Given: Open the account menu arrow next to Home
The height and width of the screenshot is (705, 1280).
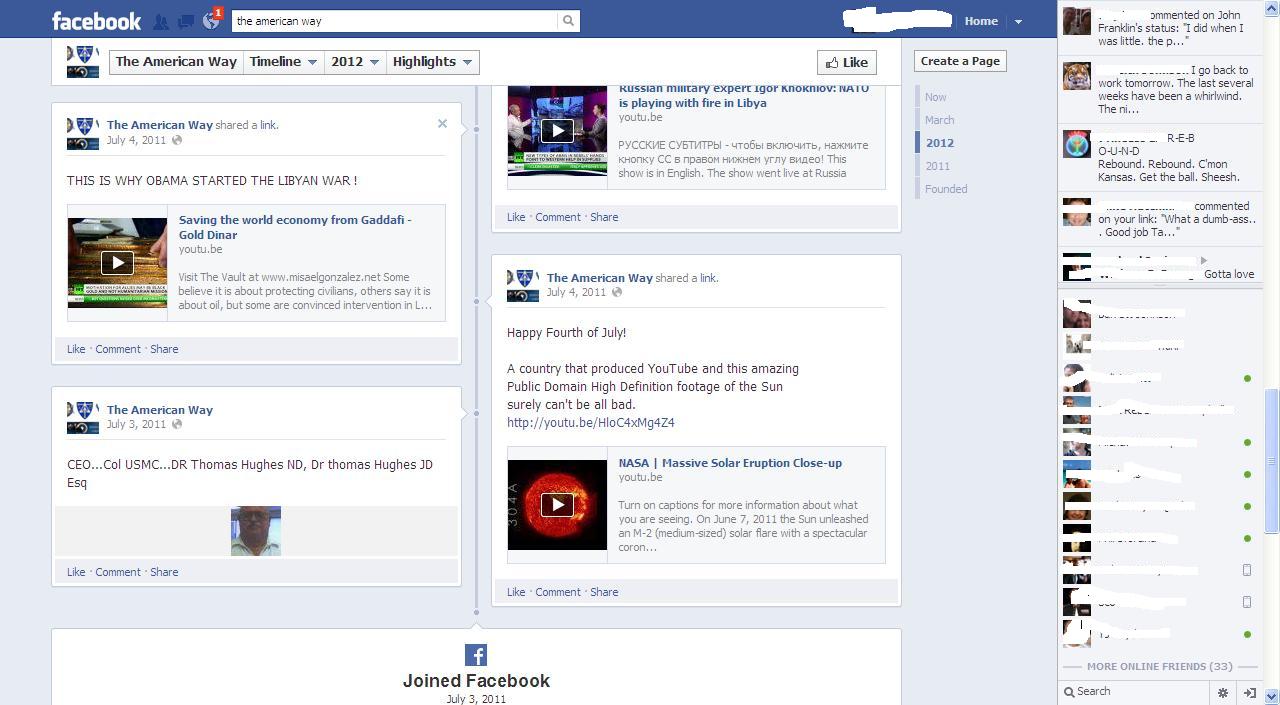Looking at the screenshot, I should pos(1018,21).
